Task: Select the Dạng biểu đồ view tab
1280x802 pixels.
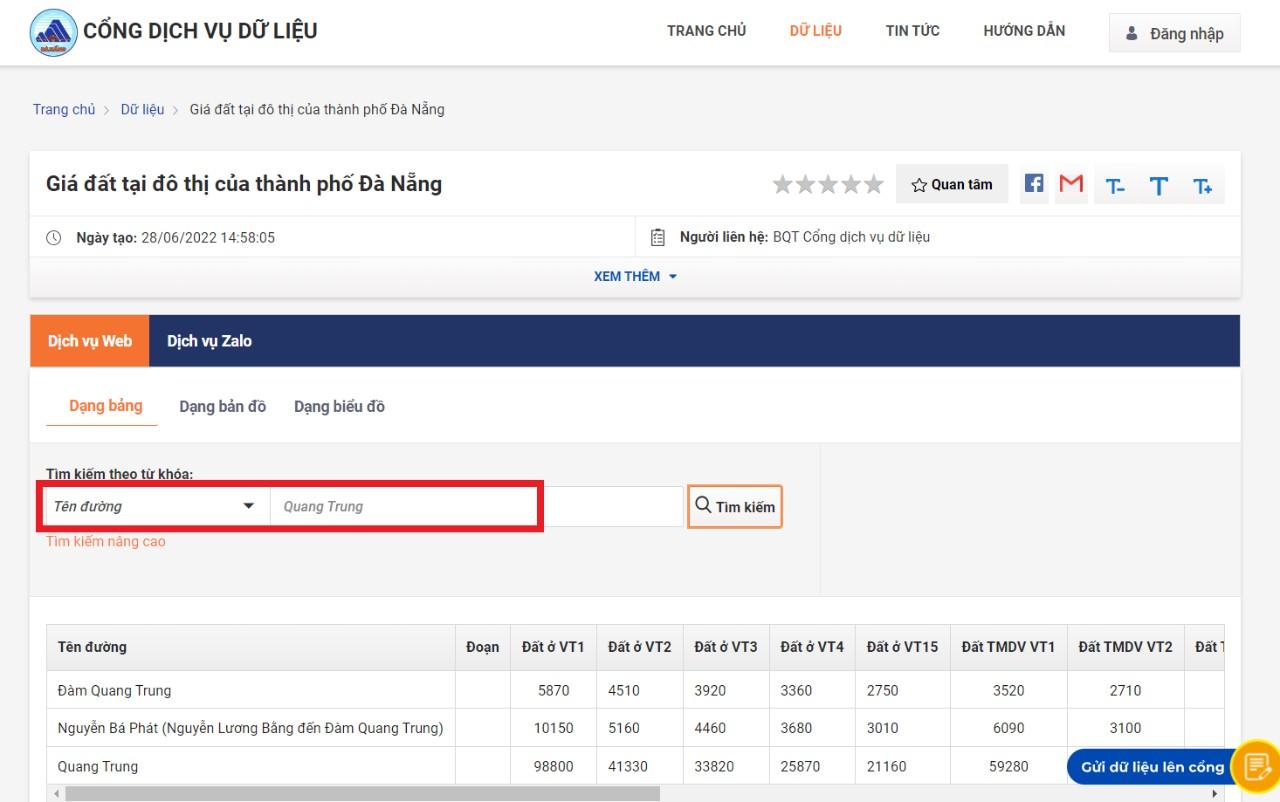Action: [x=339, y=406]
